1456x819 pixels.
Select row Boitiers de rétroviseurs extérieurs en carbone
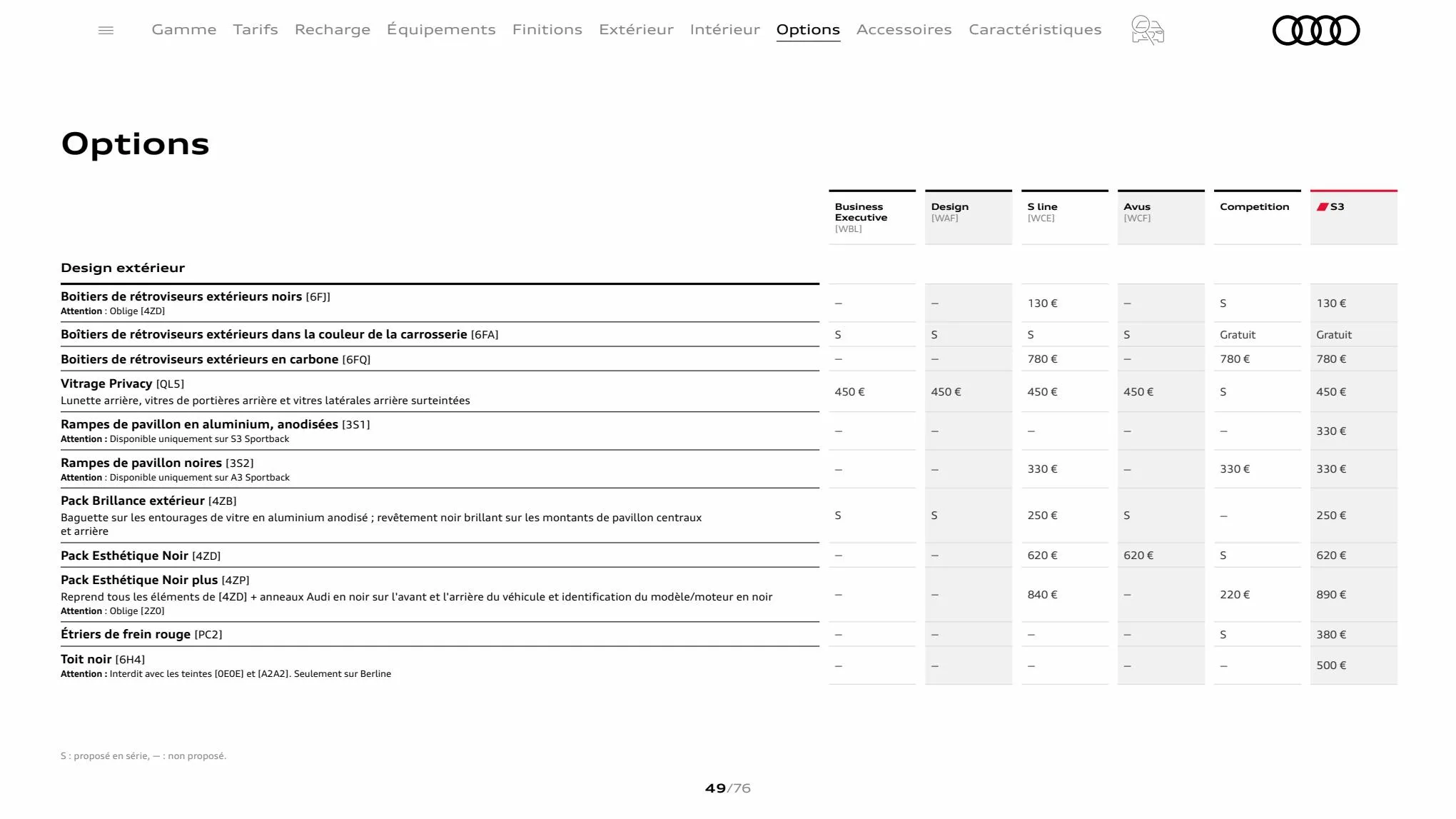440,359
